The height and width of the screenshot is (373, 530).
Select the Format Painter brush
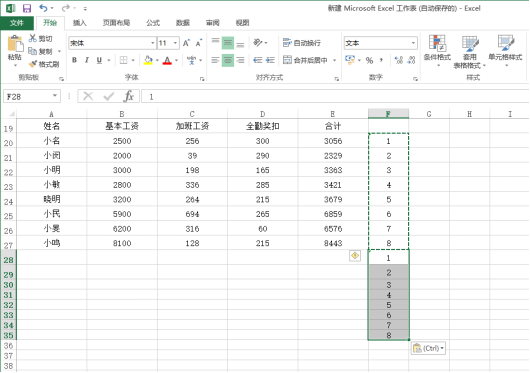33,64
